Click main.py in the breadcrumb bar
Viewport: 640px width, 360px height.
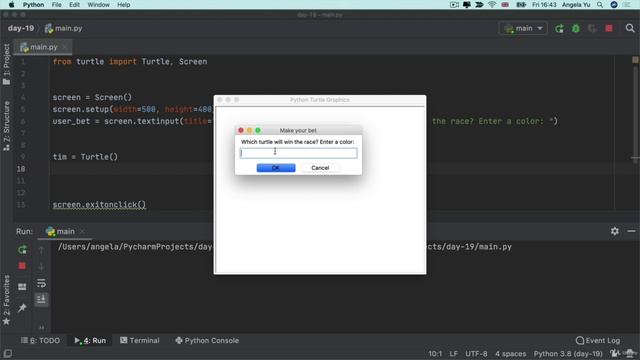click(x=64, y=29)
